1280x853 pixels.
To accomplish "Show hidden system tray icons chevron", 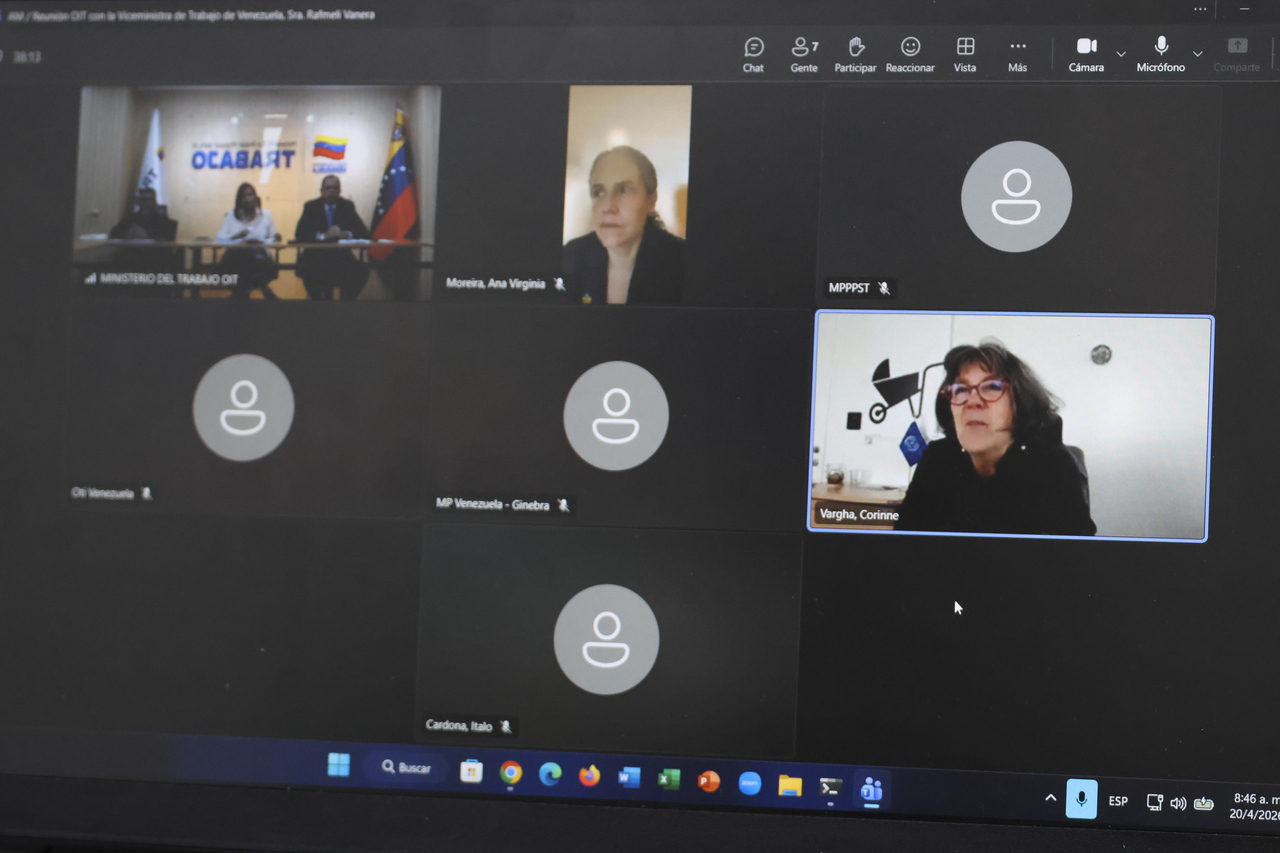I will tap(1050, 798).
